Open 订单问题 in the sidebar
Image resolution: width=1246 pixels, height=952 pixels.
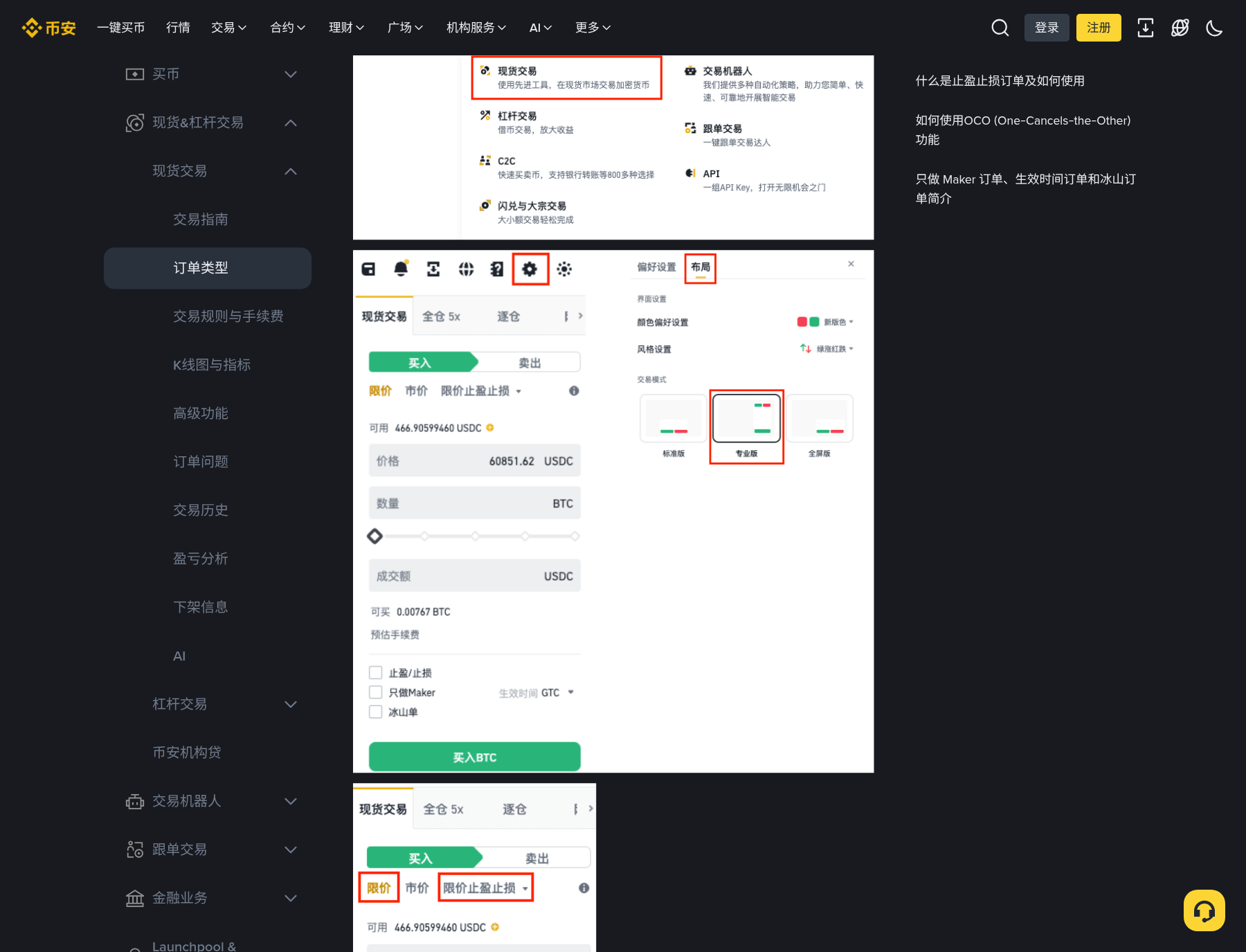pos(201,462)
